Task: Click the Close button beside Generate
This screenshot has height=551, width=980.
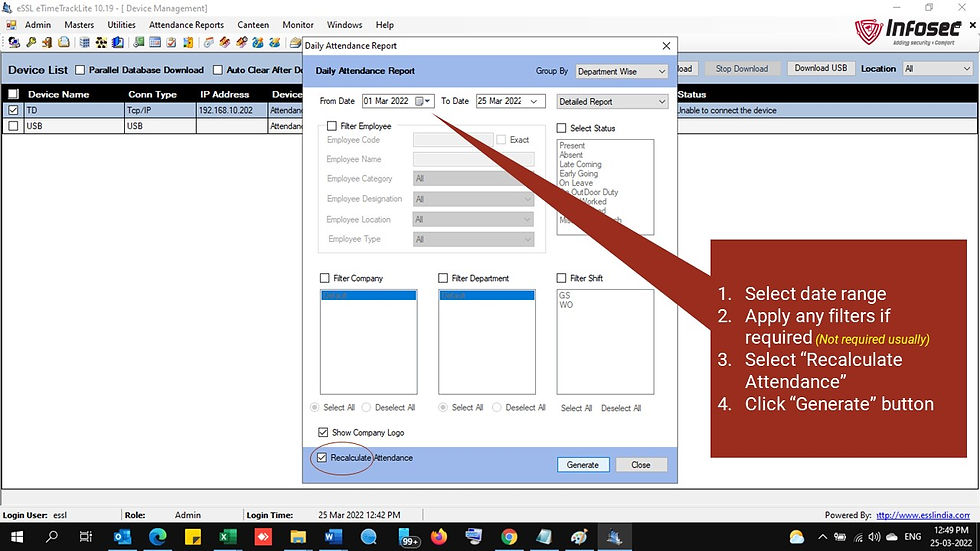Action: pyautogui.click(x=641, y=465)
